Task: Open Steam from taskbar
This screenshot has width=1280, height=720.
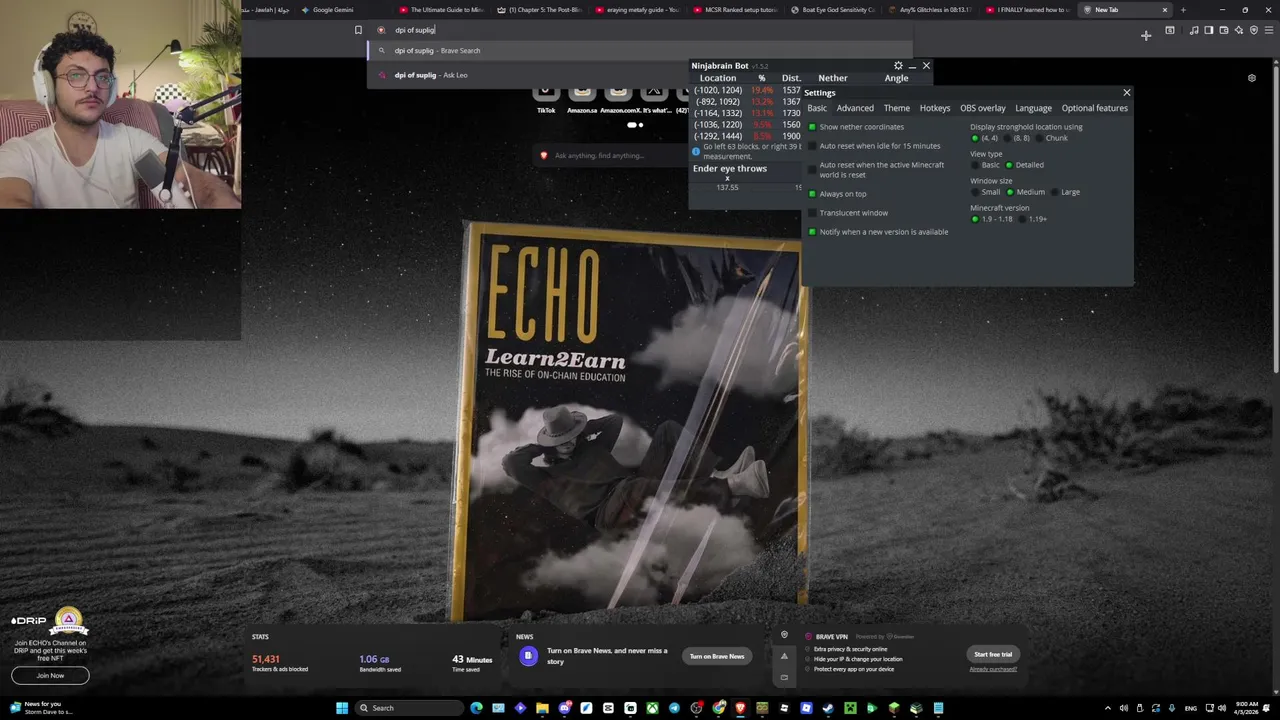Action: pyautogui.click(x=828, y=708)
